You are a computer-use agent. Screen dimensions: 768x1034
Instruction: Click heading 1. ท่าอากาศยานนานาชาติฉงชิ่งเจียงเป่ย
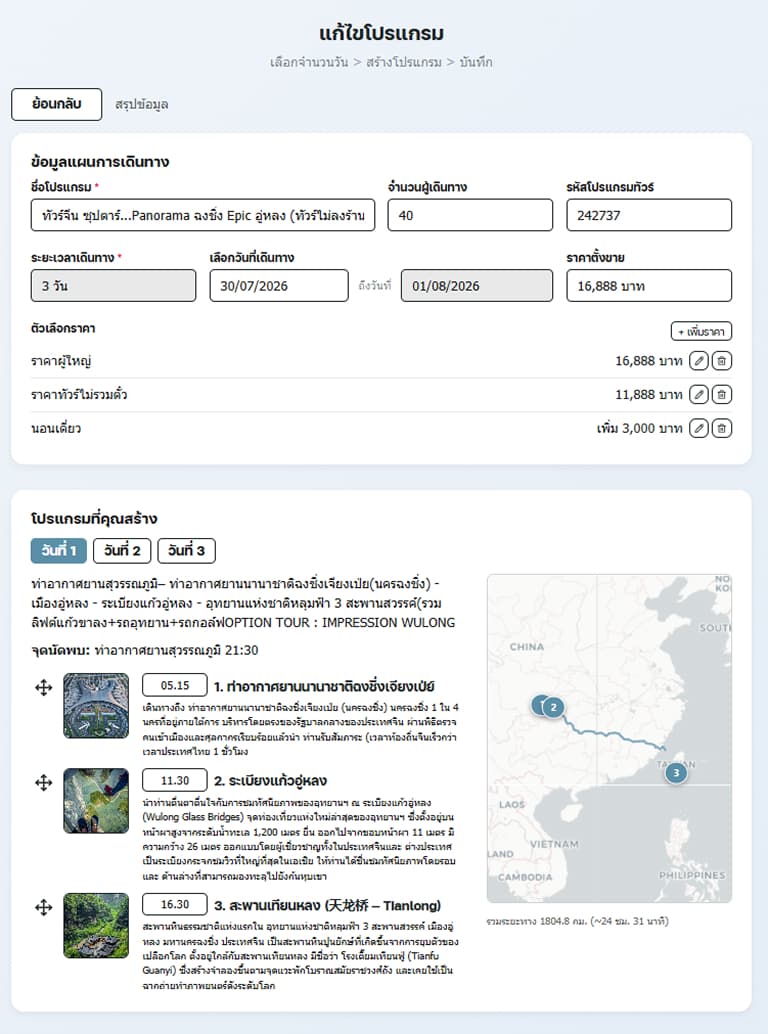[324, 686]
